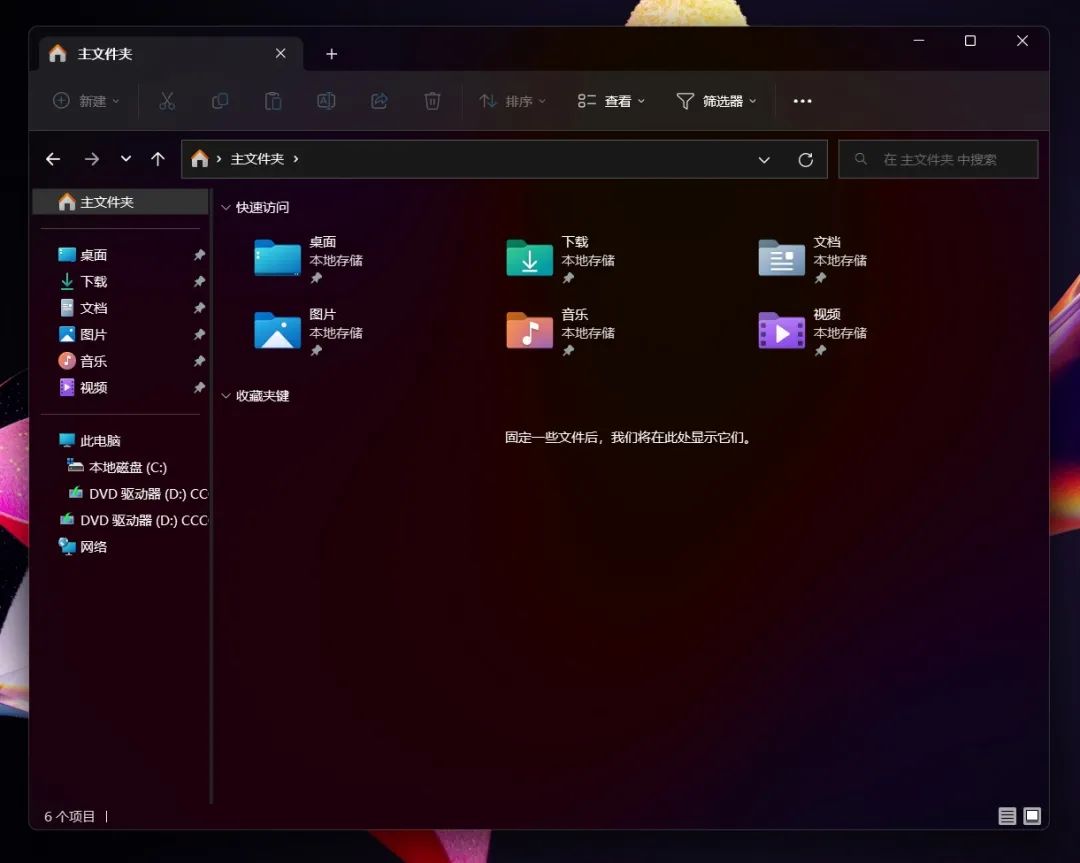Maximize the File Explorer window

tap(970, 41)
